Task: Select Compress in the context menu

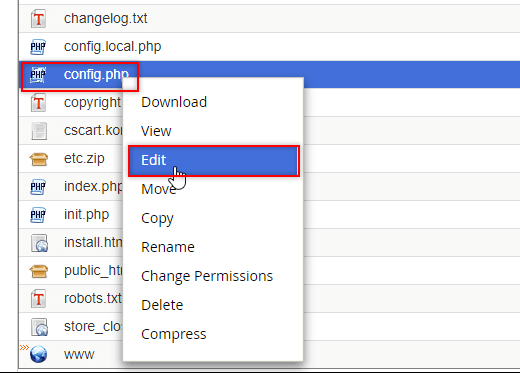Action: tap(174, 334)
